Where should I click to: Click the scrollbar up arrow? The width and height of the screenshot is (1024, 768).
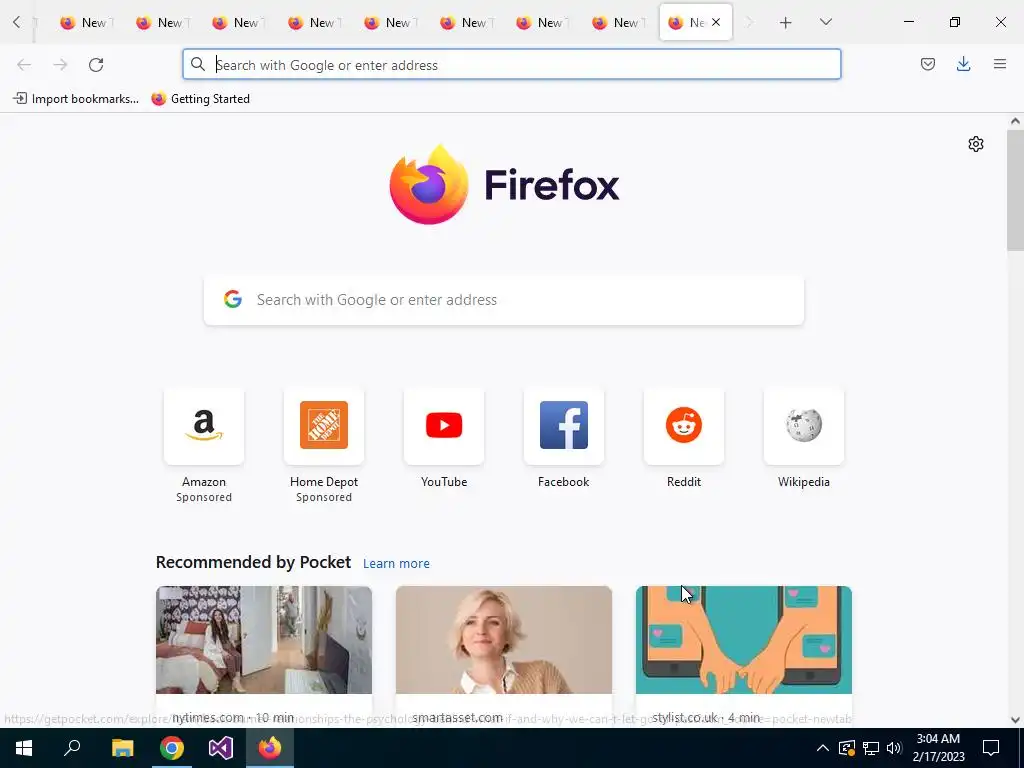[1015, 121]
